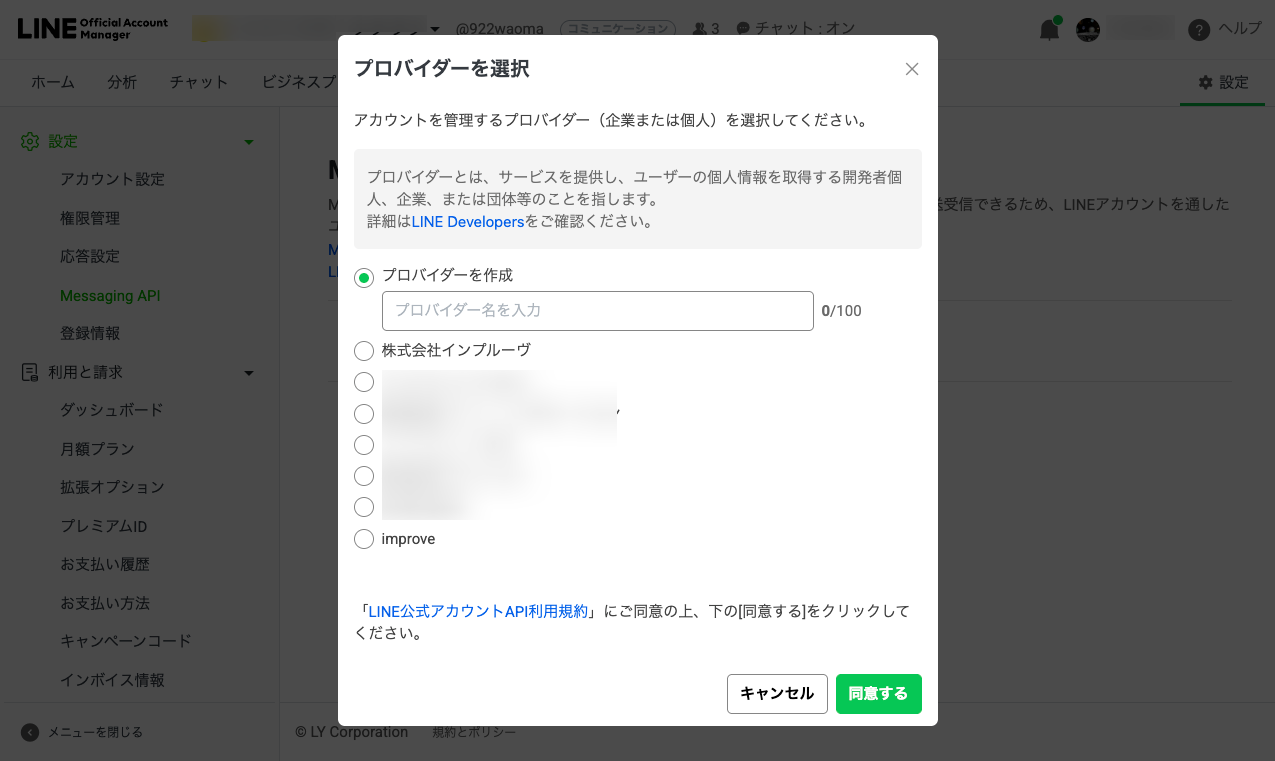Click the close menu arrow icon
Screen dimensions: 1275x761
coord(30,732)
